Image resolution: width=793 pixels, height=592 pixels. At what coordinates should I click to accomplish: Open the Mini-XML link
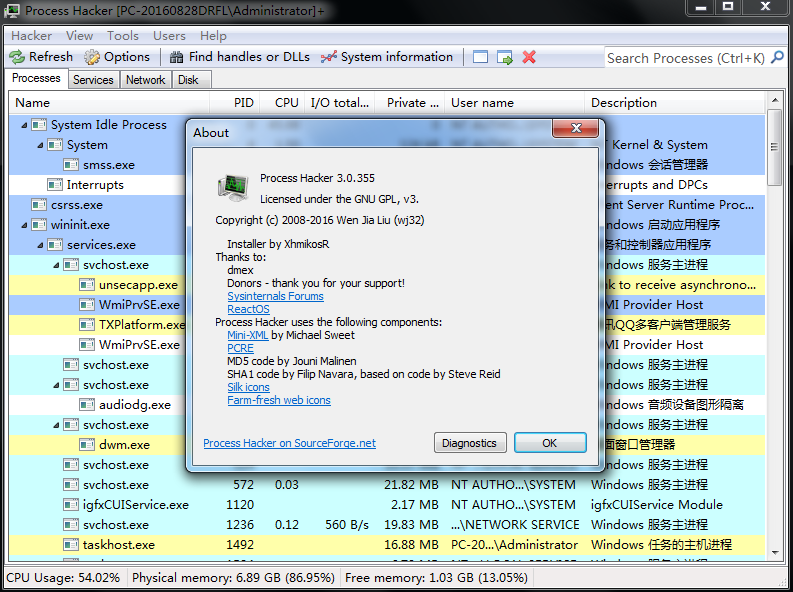point(247,335)
